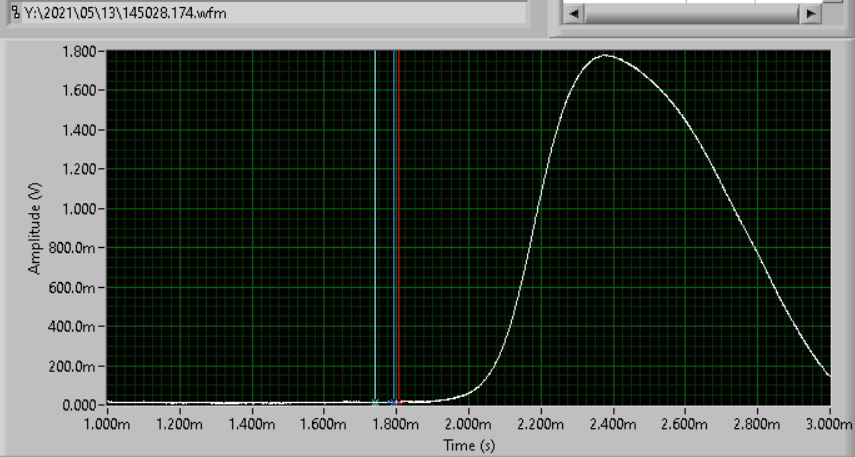Click the file path field showing 145028.174.wfm
The width and height of the screenshot is (855, 457).
click(x=268, y=13)
